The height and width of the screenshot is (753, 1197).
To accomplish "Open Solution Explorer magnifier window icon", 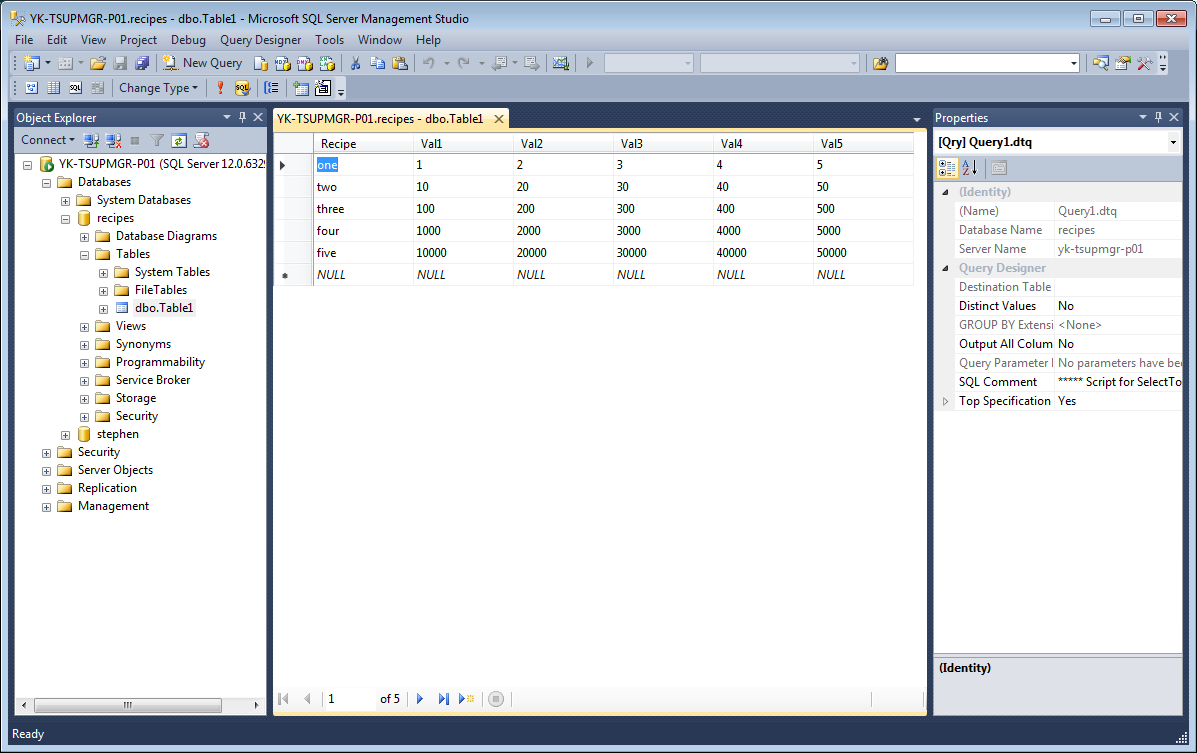I will [x=1100, y=63].
